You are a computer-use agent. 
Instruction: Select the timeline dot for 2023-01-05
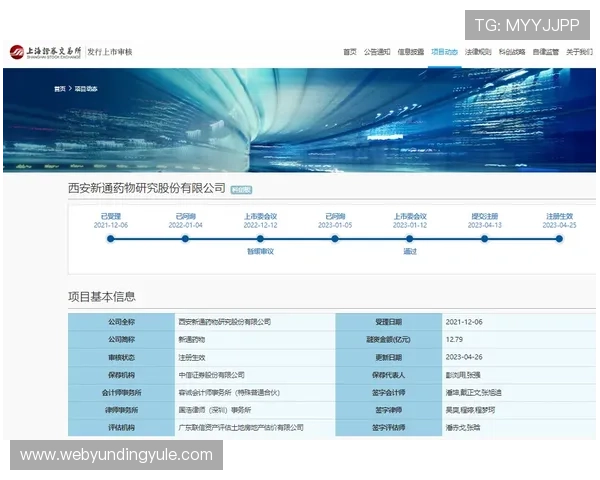(x=335, y=239)
